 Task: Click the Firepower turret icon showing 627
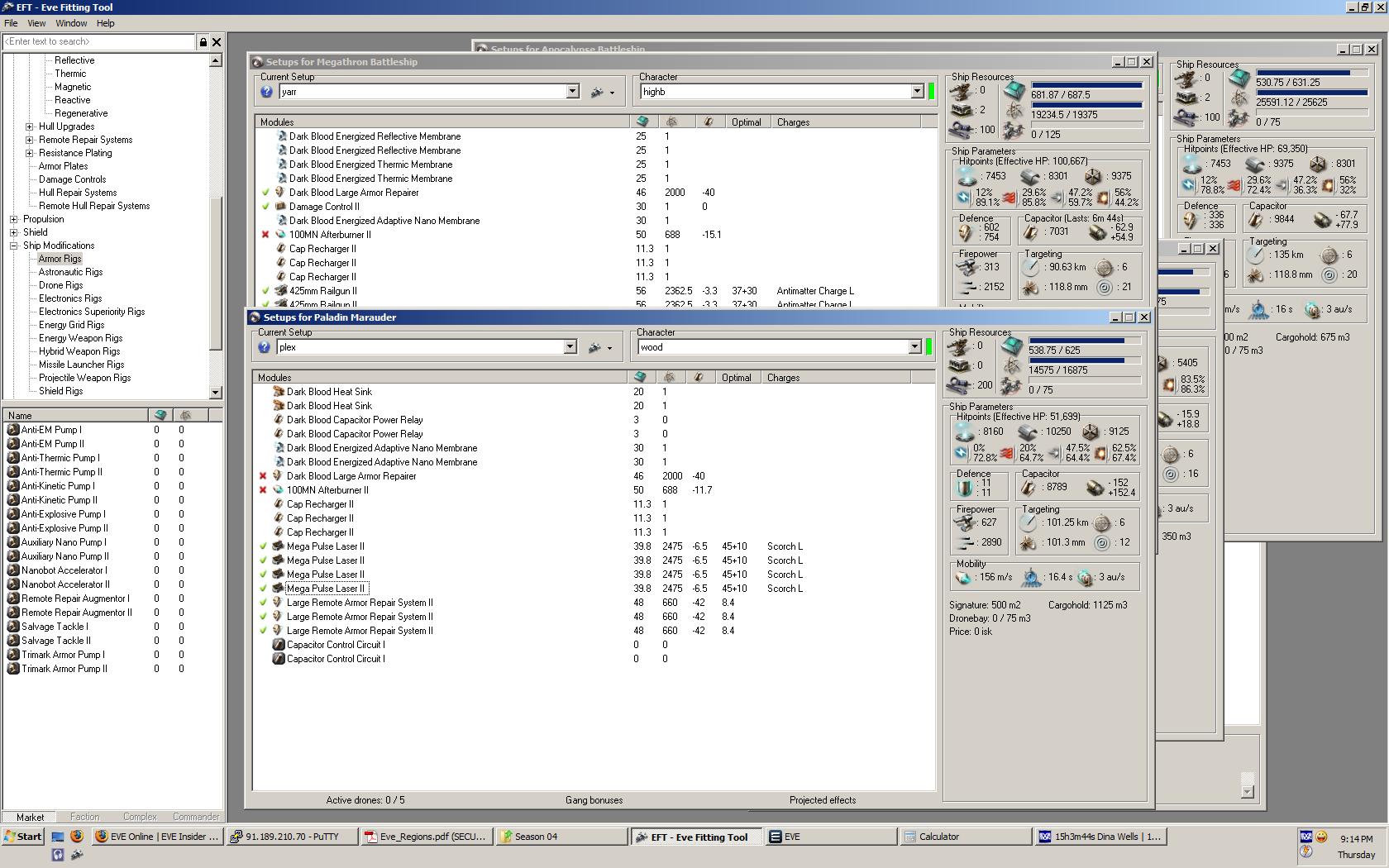pos(965,522)
